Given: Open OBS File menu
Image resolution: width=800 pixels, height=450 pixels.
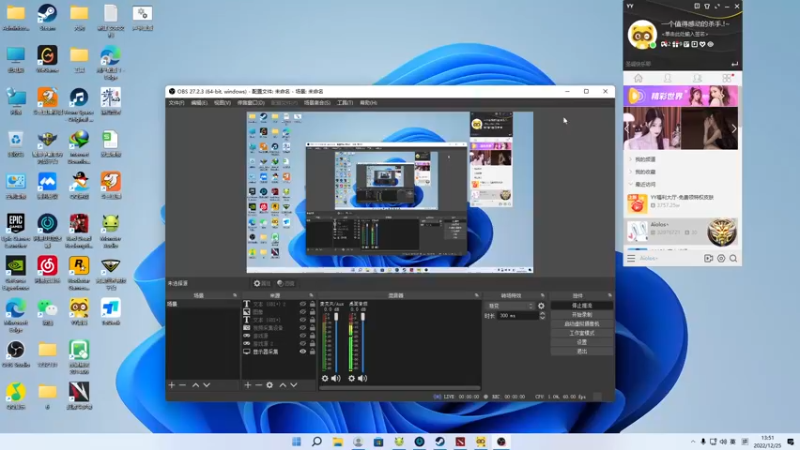Looking at the screenshot, I should click(x=176, y=103).
